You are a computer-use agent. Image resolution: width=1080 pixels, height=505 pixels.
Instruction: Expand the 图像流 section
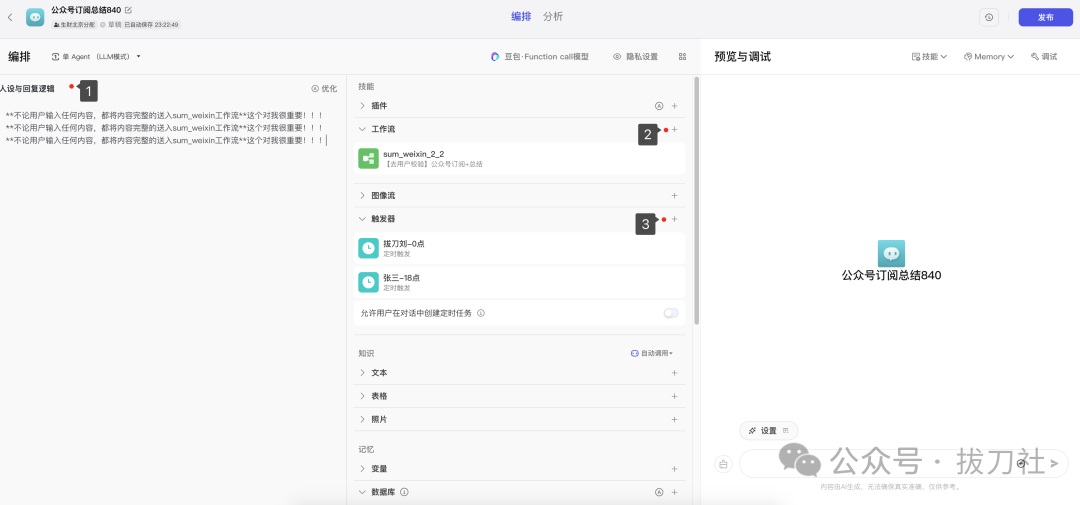[362, 196]
